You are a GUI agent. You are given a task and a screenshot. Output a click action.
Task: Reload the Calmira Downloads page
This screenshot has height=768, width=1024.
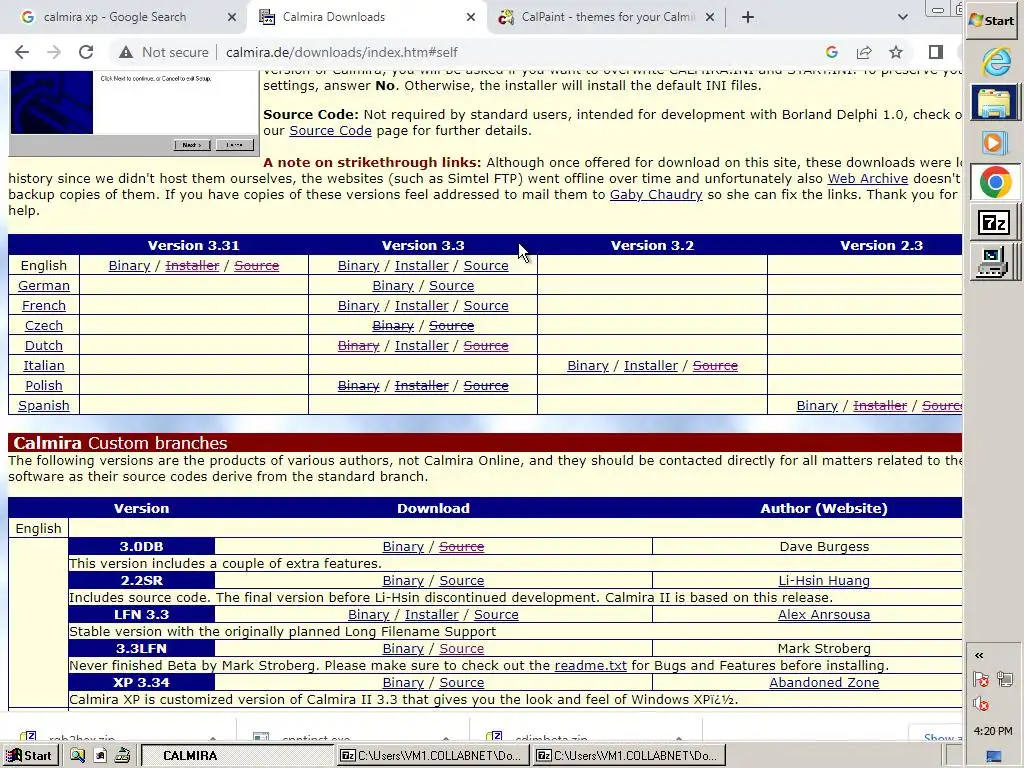(86, 52)
